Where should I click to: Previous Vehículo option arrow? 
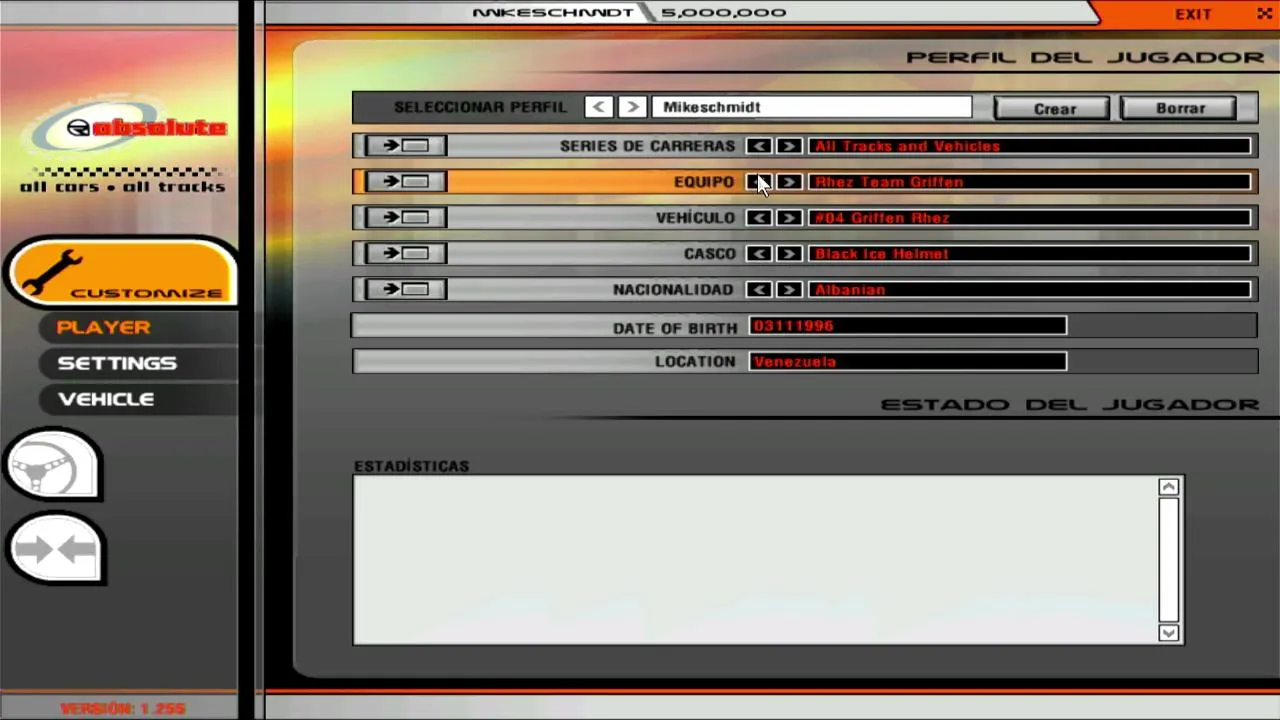pyautogui.click(x=759, y=218)
